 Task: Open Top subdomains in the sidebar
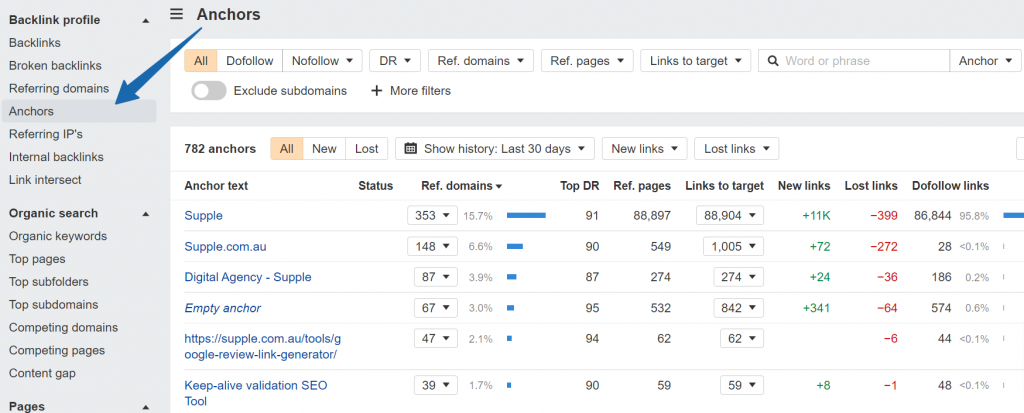(x=54, y=305)
